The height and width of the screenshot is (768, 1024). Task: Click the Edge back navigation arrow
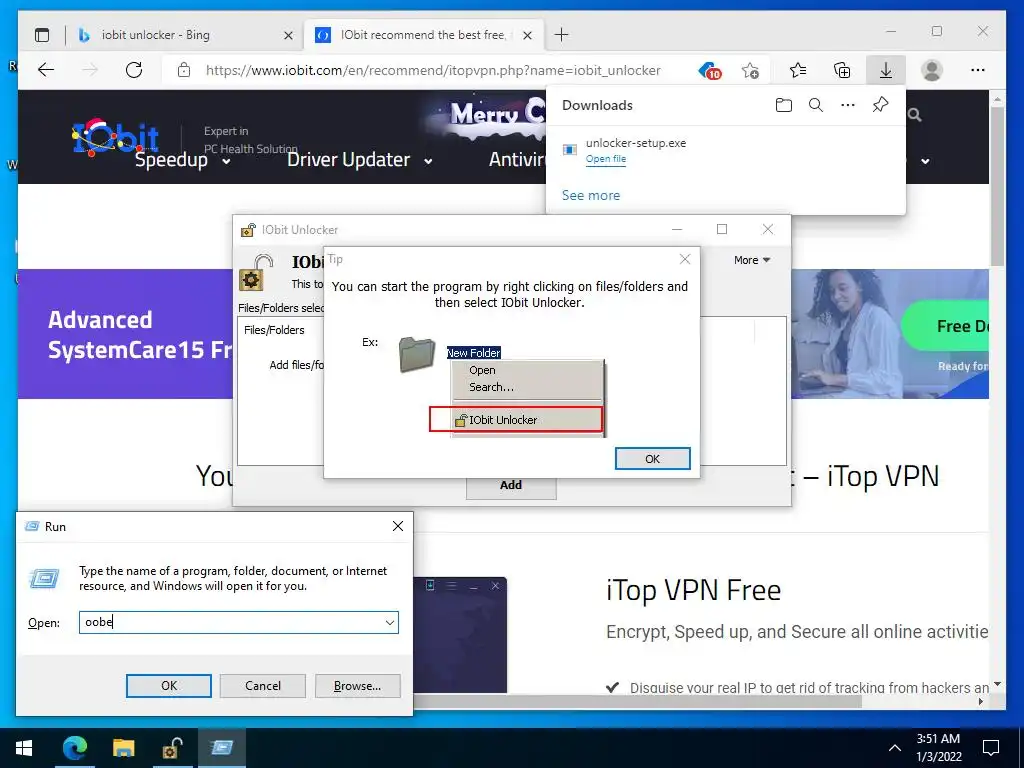pyautogui.click(x=46, y=70)
